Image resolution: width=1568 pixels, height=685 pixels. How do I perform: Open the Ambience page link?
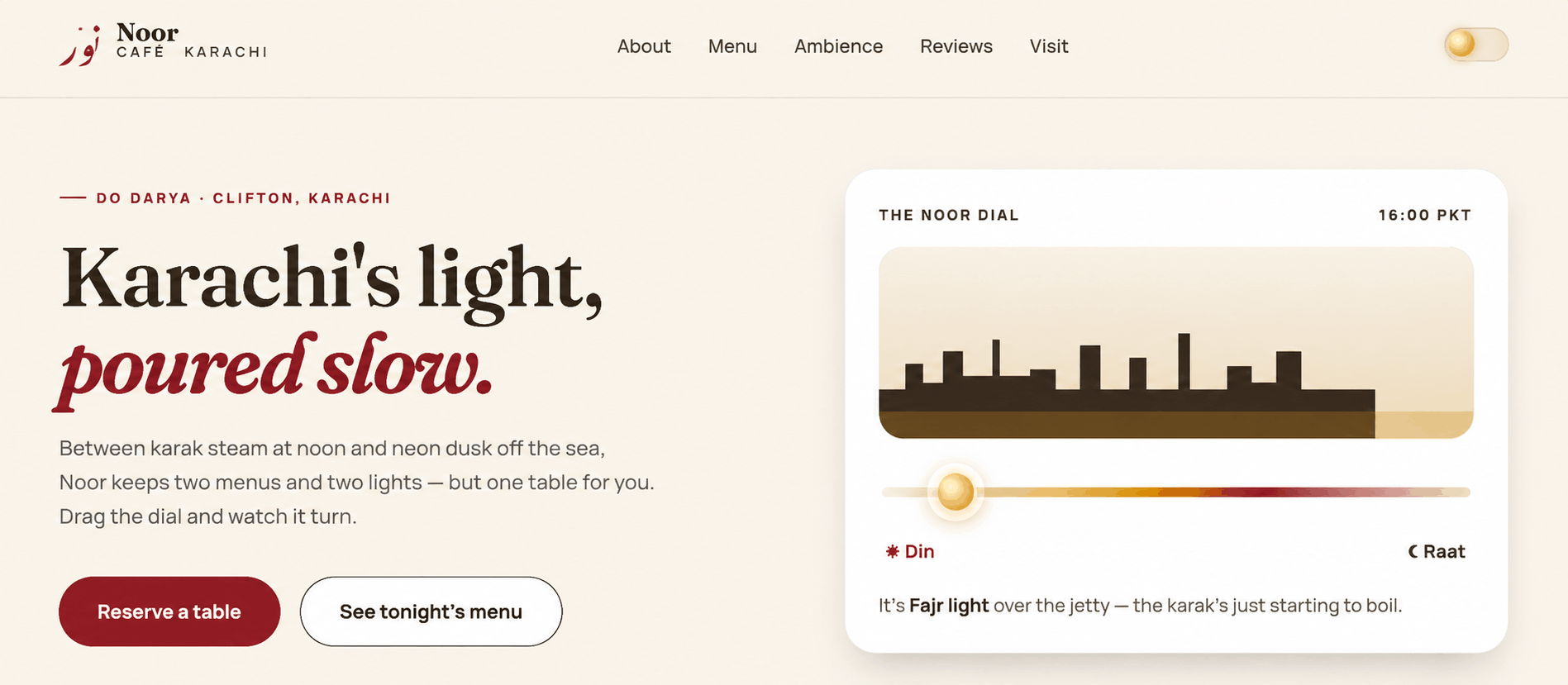838,46
